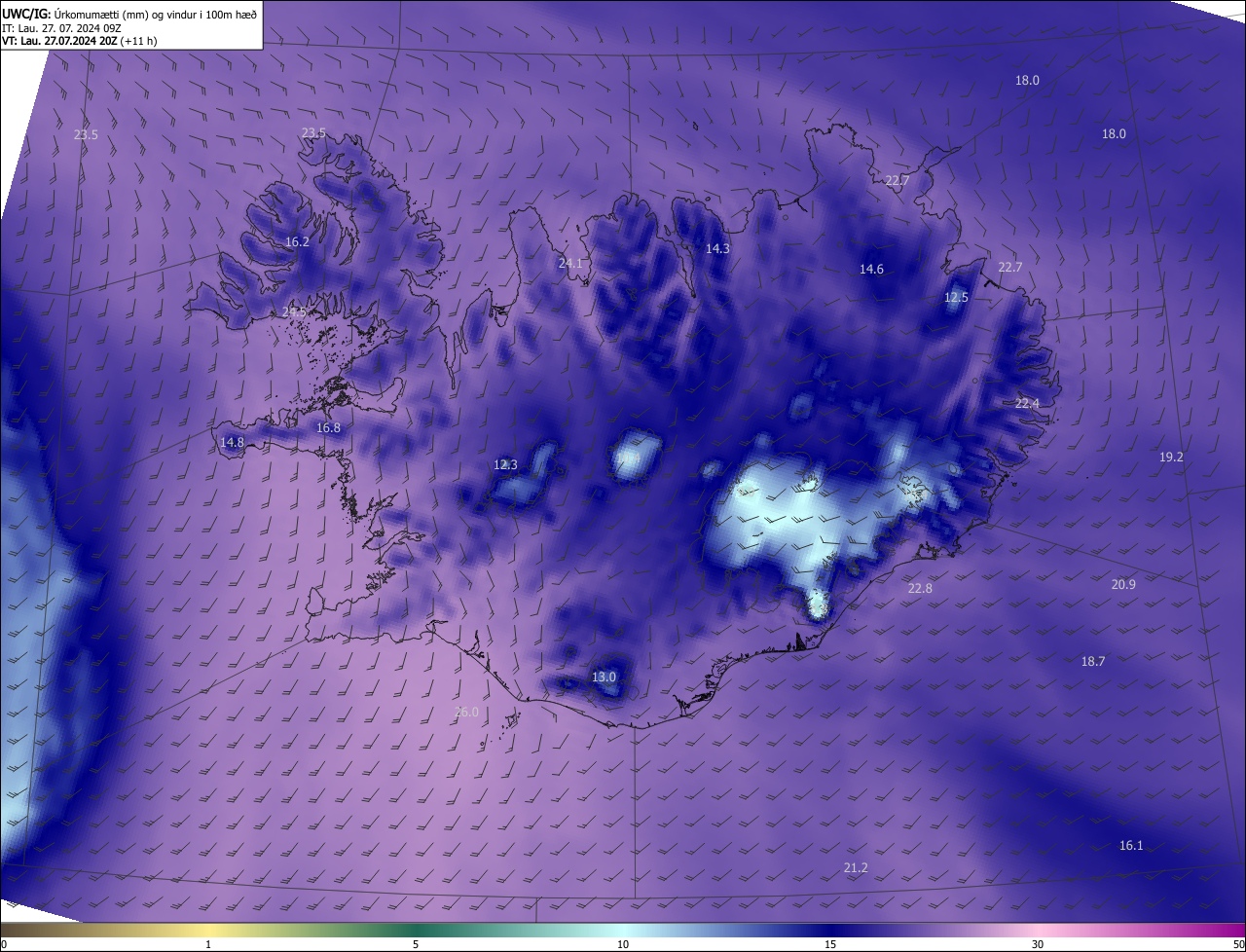Click the 18.7 value label
The width and height of the screenshot is (1246, 952).
pyautogui.click(x=1093, y=661)
